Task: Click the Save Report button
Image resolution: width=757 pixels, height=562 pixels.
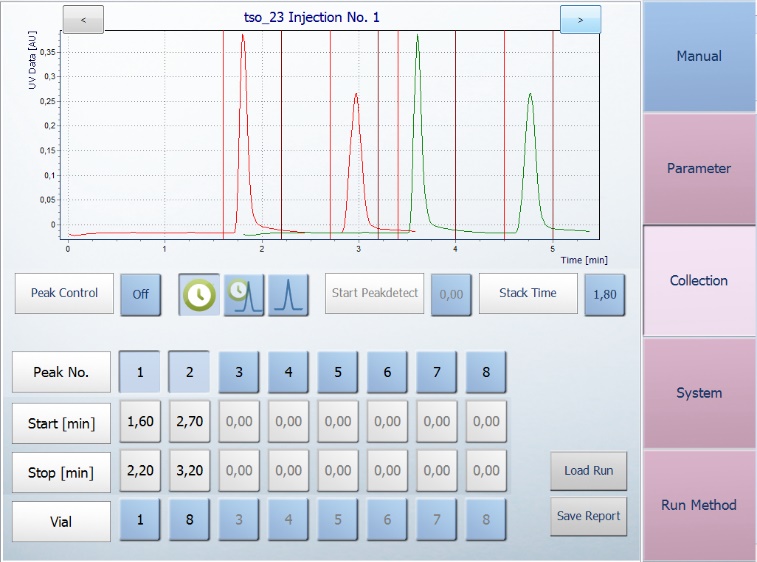Action: 588,516
